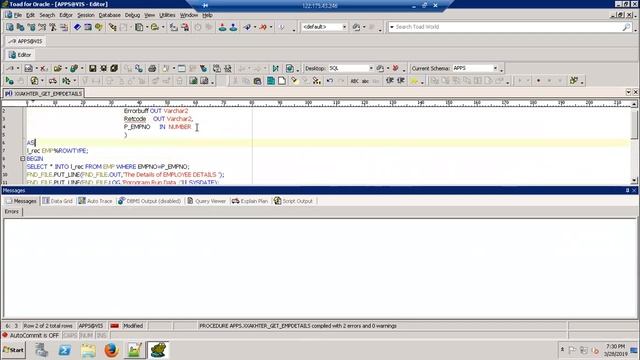Viewport: 640px width, 360px height.
Task: Open the Desktop SQL dropdown
Action: click(371, 69)
